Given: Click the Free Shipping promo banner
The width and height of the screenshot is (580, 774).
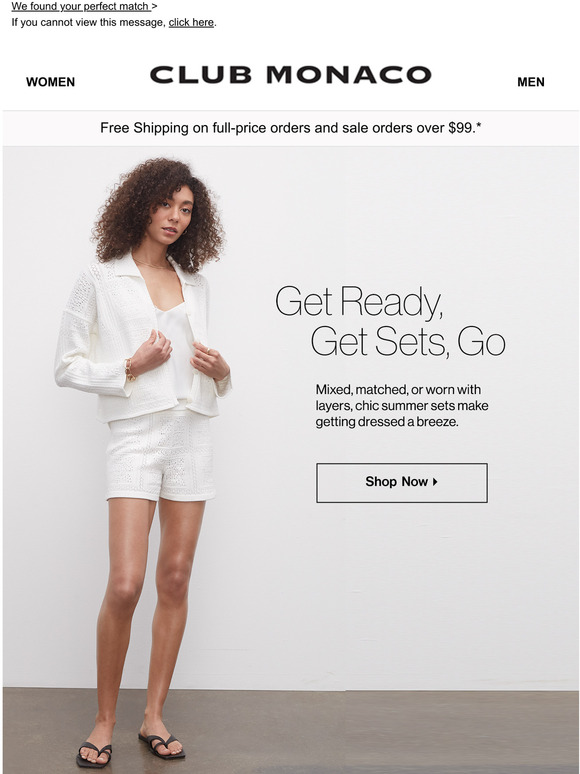Looking at the screenshot, I should (x=291, y=128).
